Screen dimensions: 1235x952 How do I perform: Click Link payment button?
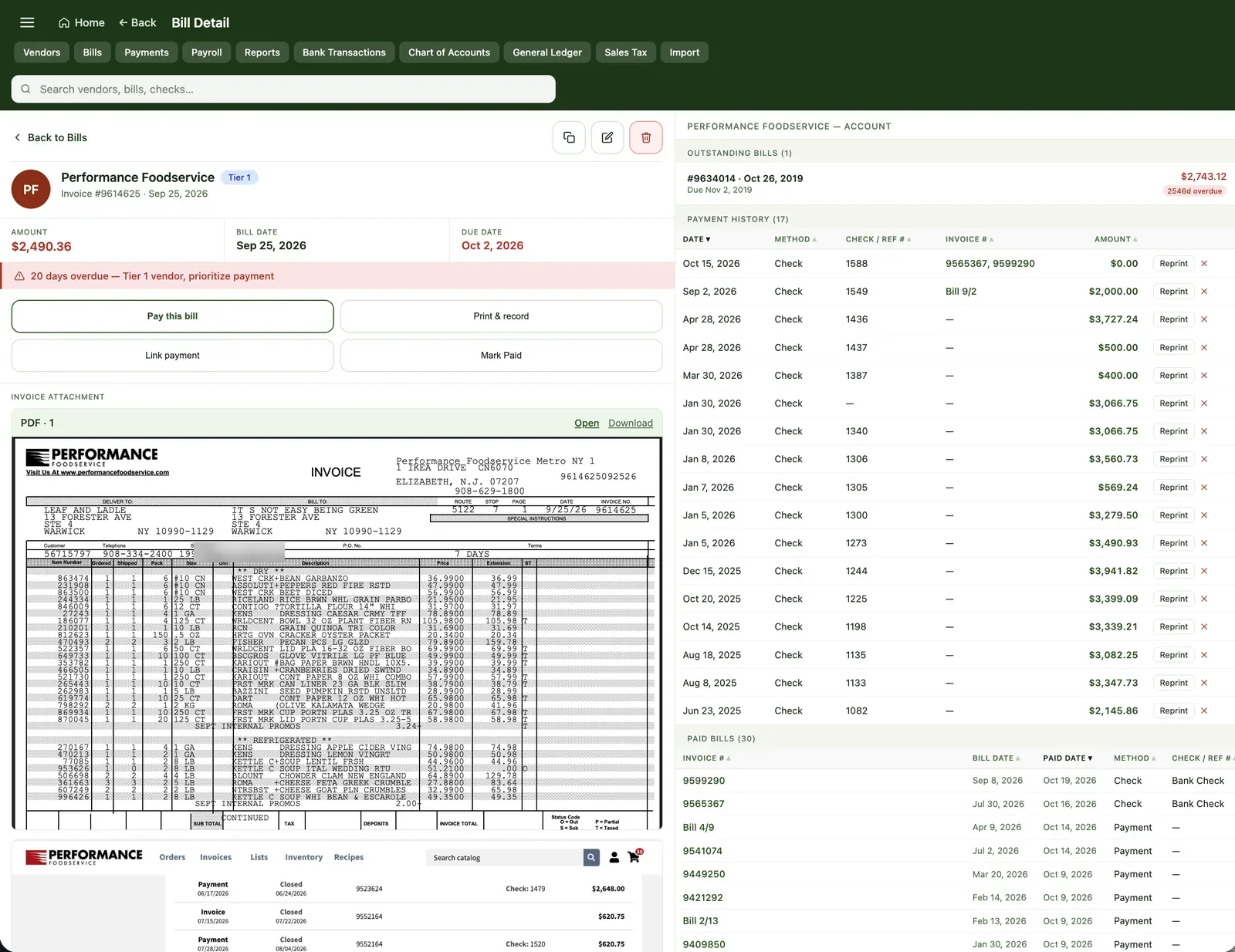click(x=172, y=356)
